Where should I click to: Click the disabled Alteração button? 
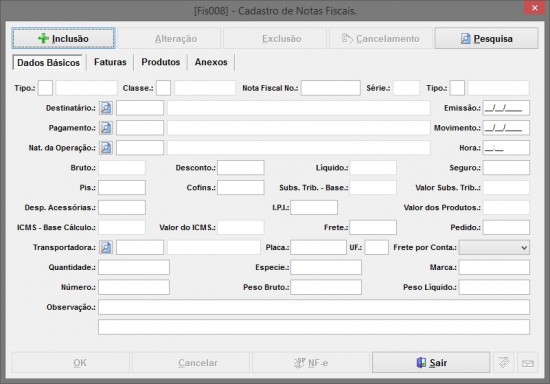tap(169, 38)
